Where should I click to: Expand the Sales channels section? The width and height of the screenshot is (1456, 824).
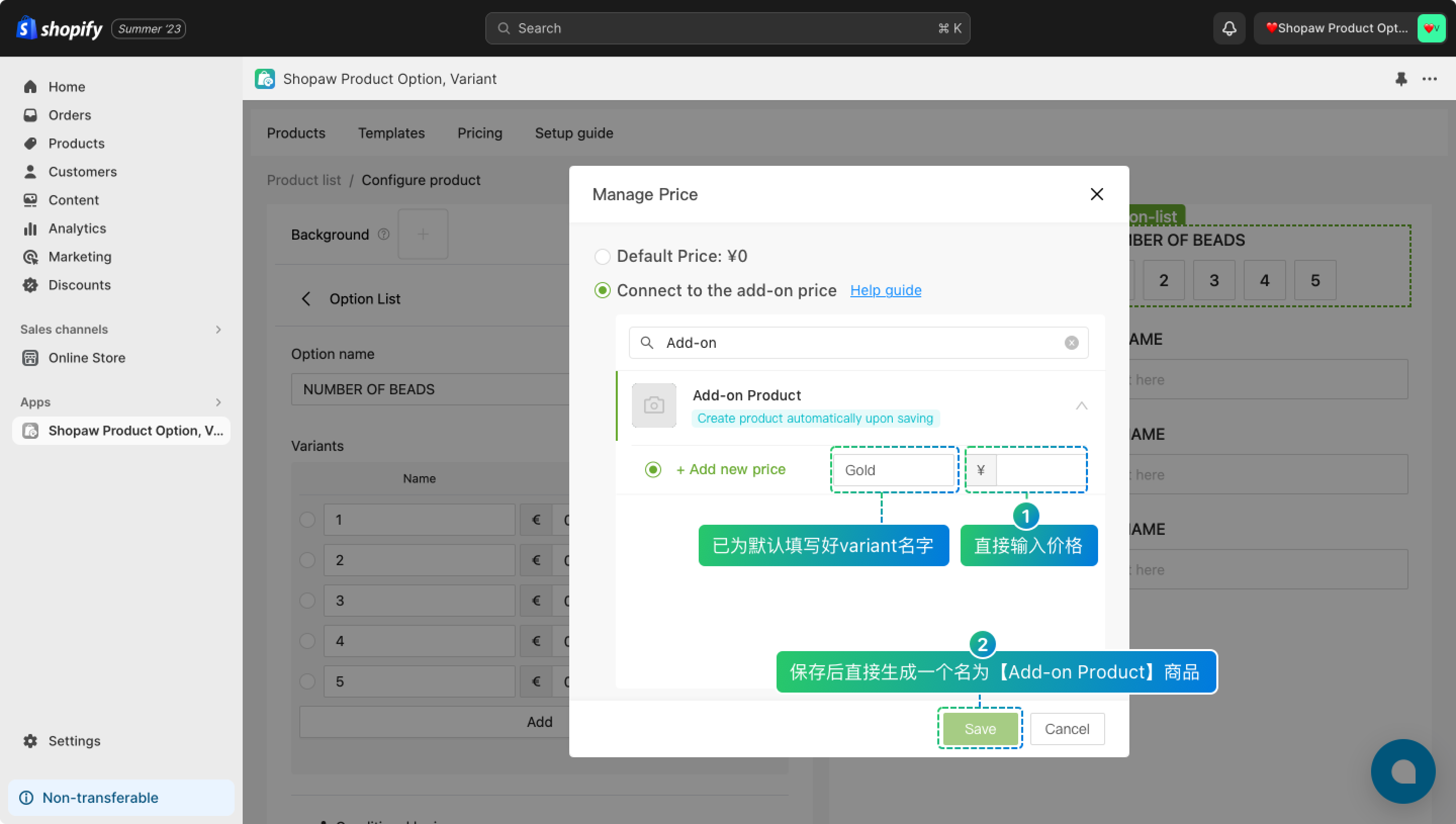[218, 330]
